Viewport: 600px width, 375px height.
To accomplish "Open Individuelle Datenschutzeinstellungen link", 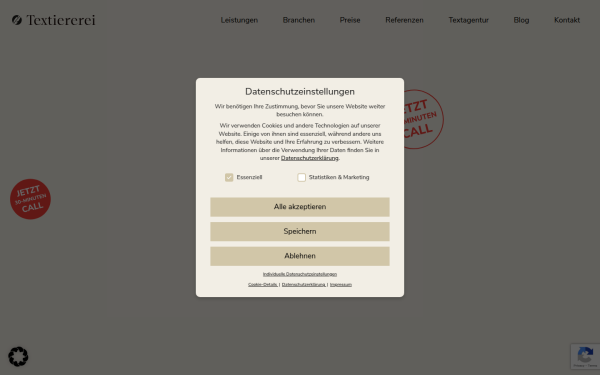I will pyautogui.click(x=300, y=274).
